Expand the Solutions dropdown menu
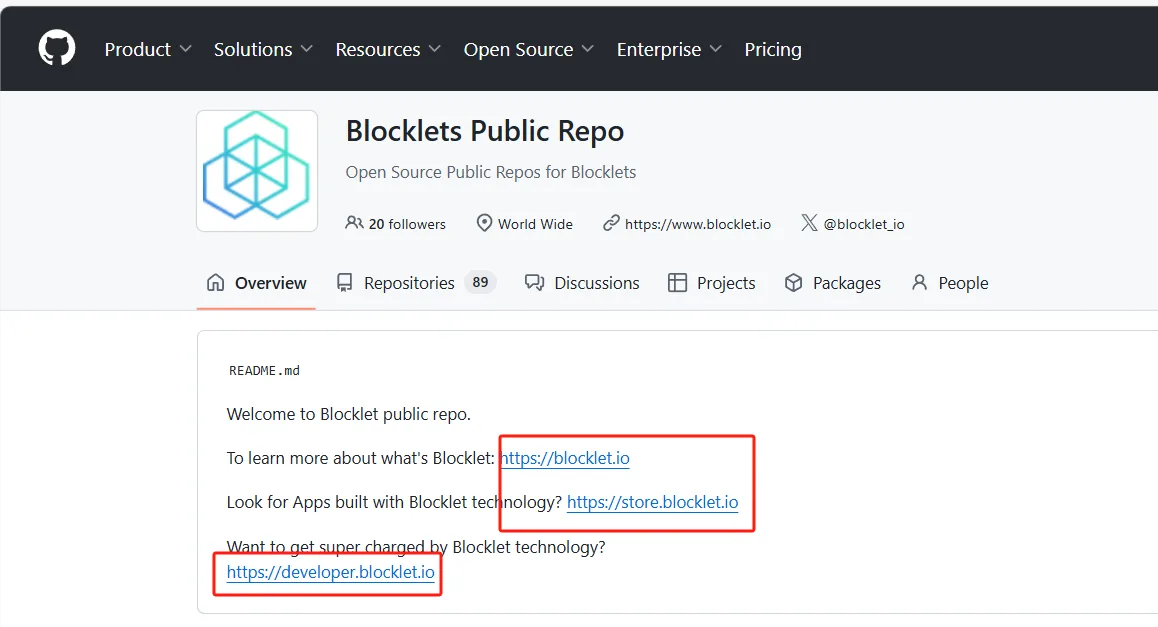The height and width of the screenshot is (627, 1158). point(263,49)
